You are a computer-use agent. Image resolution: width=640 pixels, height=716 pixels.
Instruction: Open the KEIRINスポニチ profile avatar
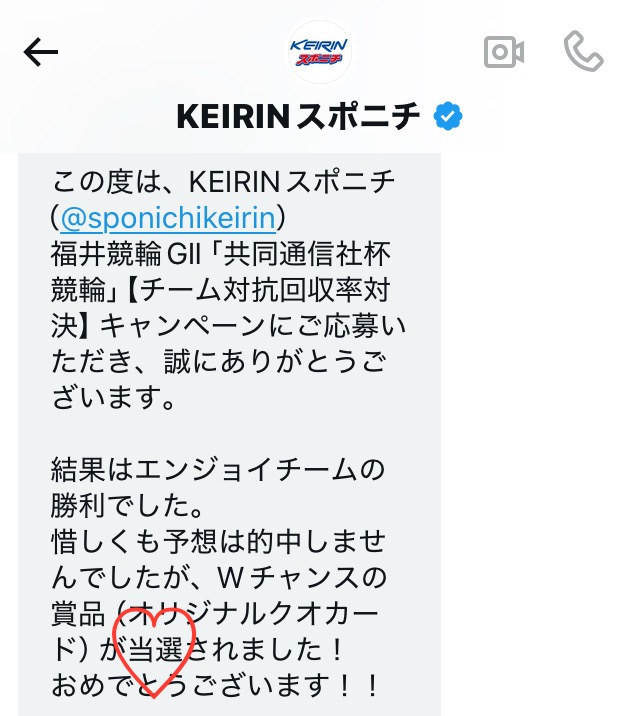coord(319,52)
